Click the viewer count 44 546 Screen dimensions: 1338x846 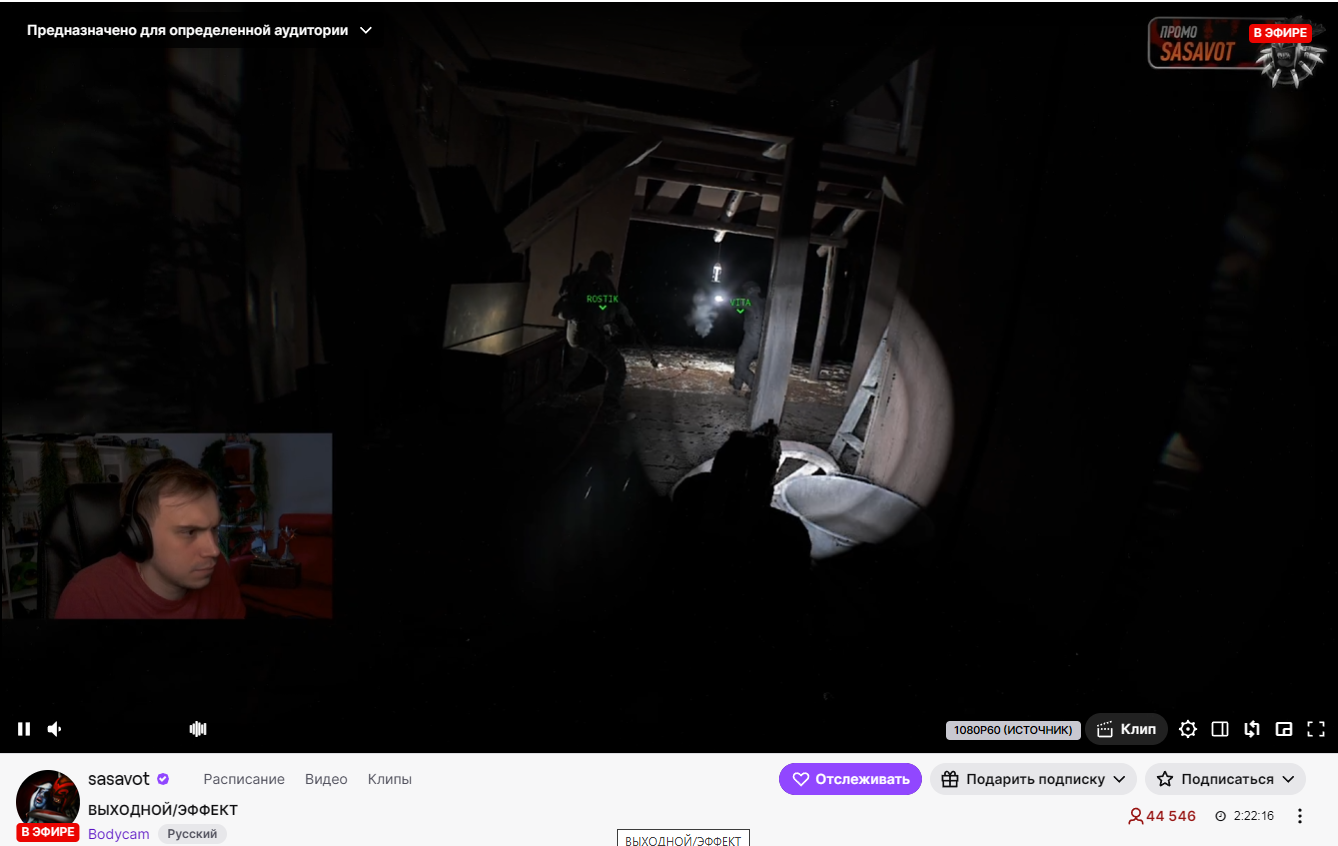click(1162, 816)
